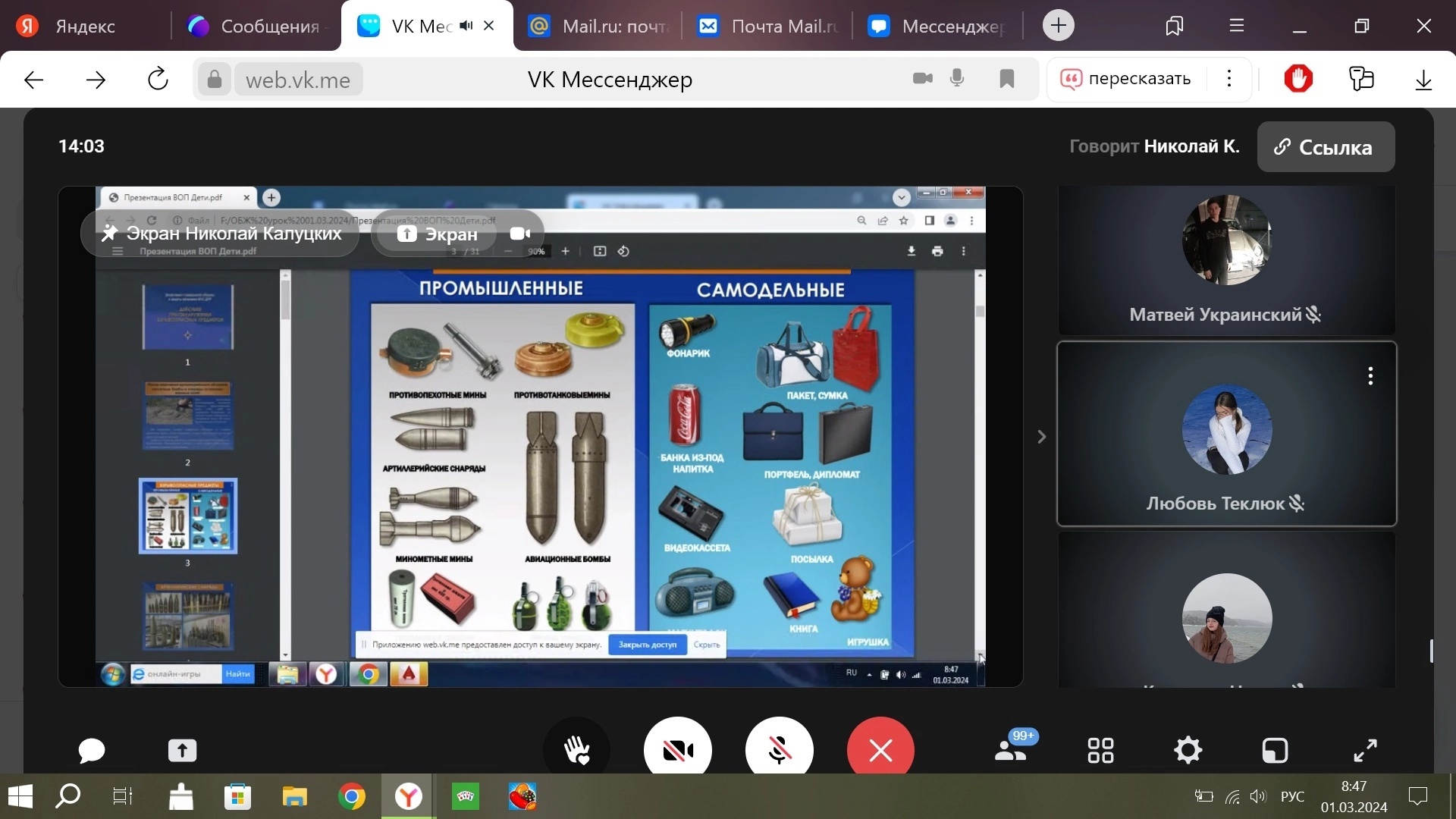Open the browser translate/feedback extension icon
The height and width of the screenshot is (819, 1456).
point(1361,79)
